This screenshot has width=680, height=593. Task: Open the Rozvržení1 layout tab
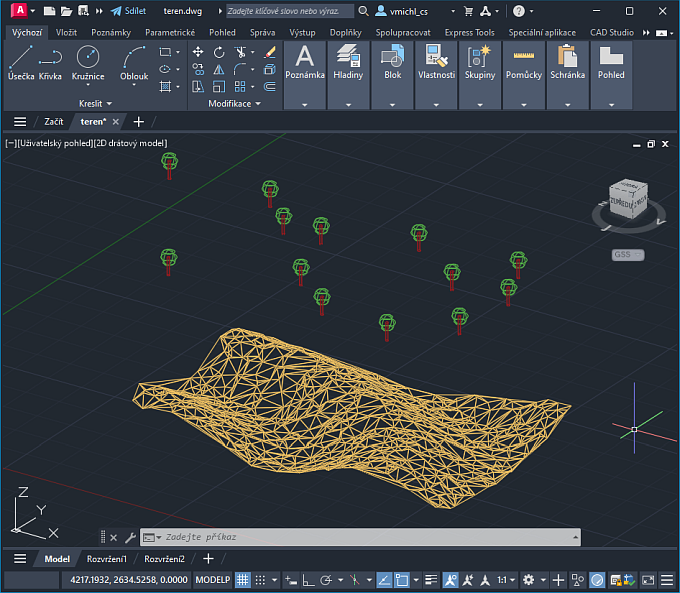click(x=106, y=559)
